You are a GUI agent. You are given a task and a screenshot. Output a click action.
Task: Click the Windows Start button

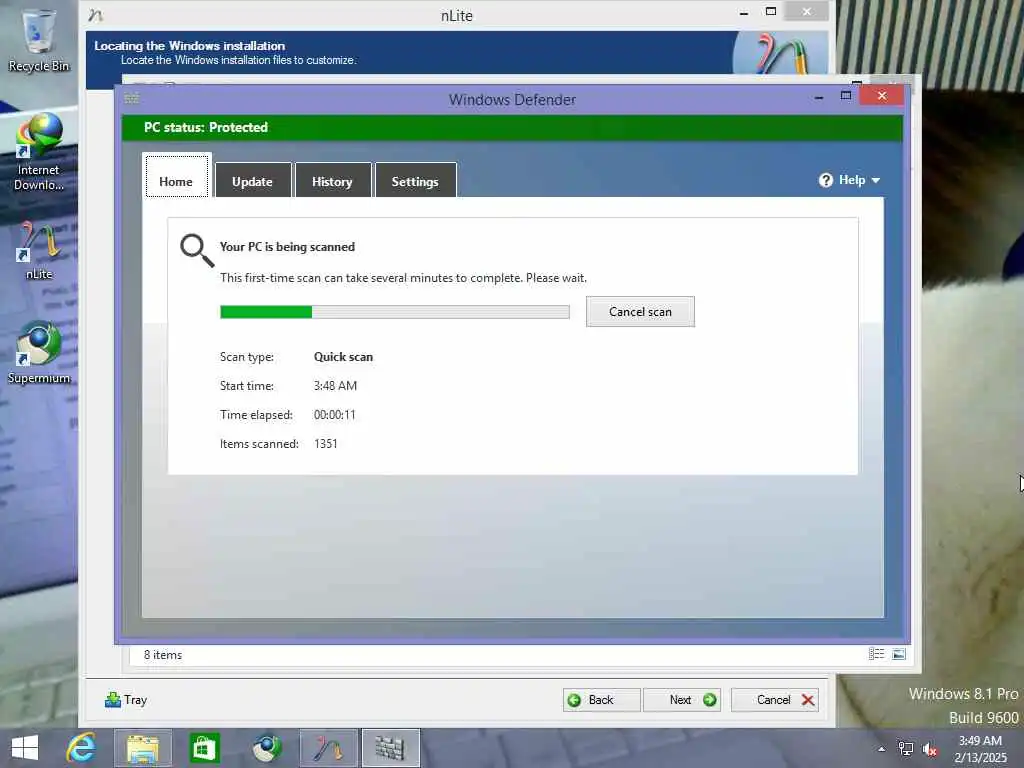coord(25,748)
